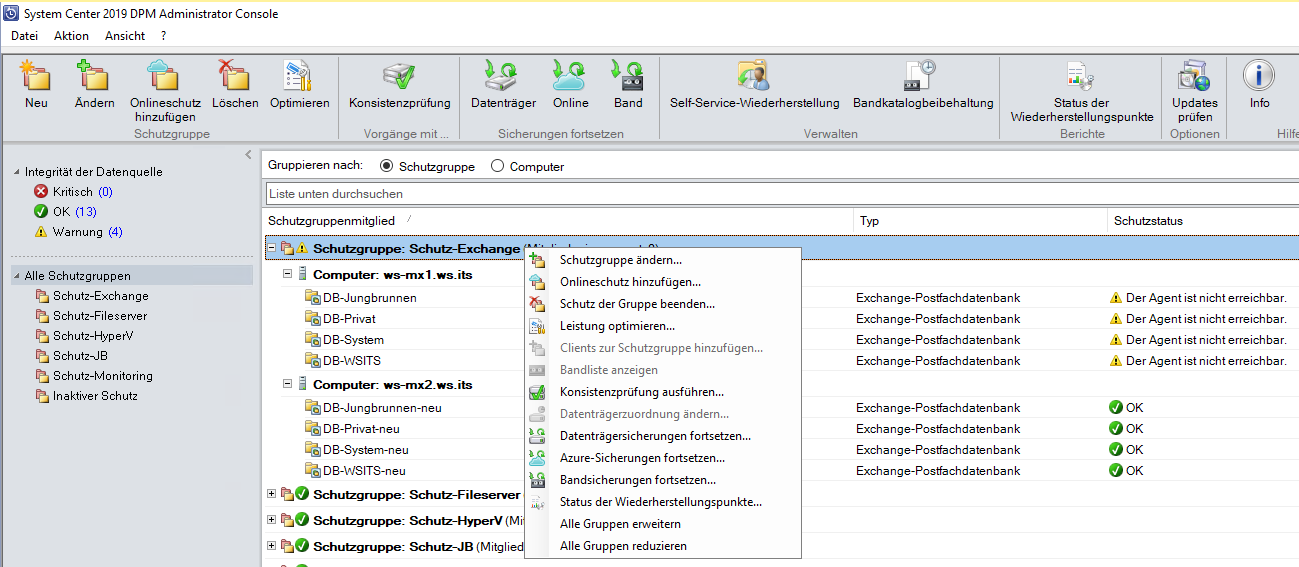
Task: Open Status der Wiederherstellungspunkte report
Action: pos(1081,76)
